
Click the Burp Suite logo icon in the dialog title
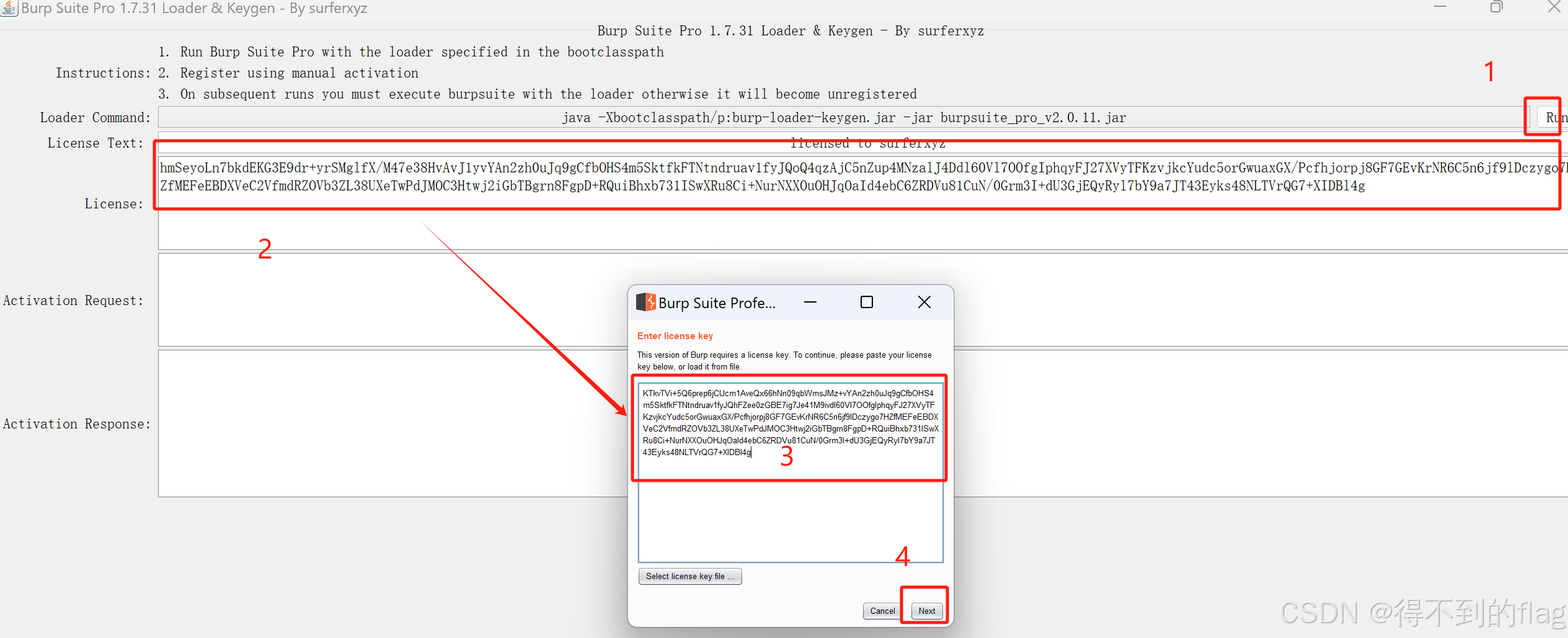pyautogui.click(x=646, y=302)
